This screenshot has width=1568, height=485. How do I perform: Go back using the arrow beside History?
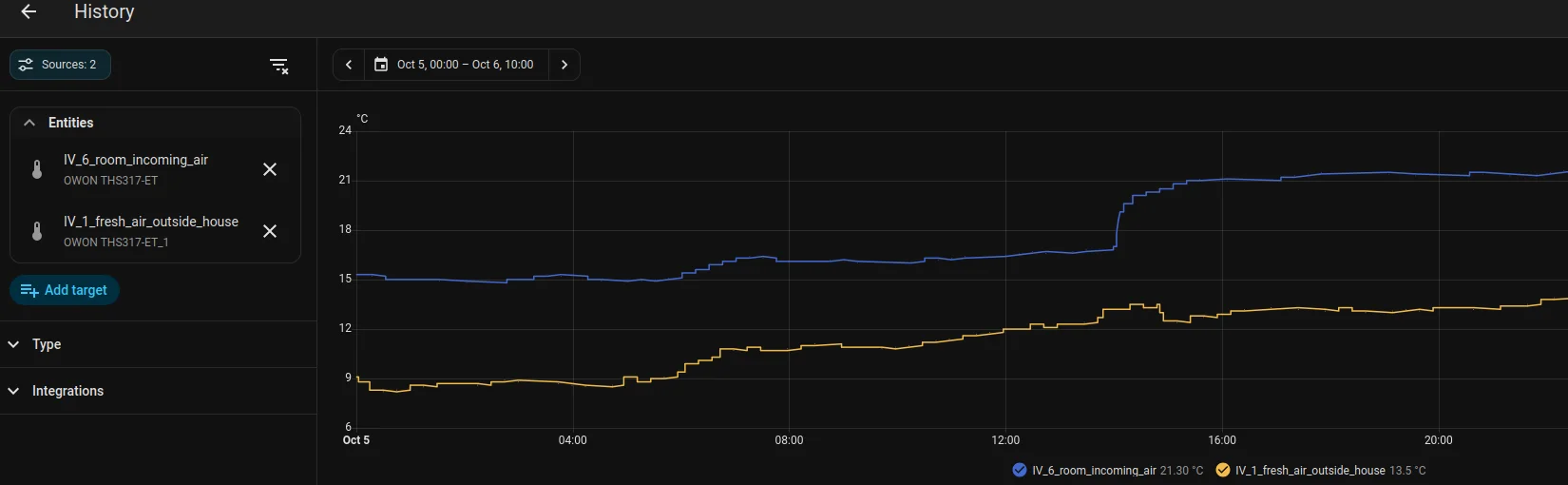point(29,12)
